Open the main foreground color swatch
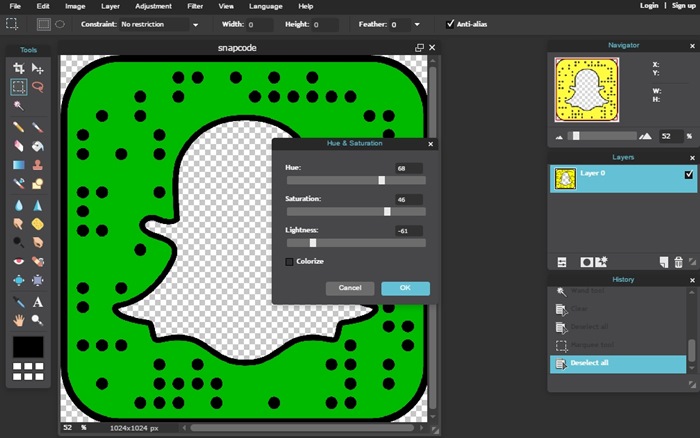Viewport: 700px width, 438px height. pos(28,347)
